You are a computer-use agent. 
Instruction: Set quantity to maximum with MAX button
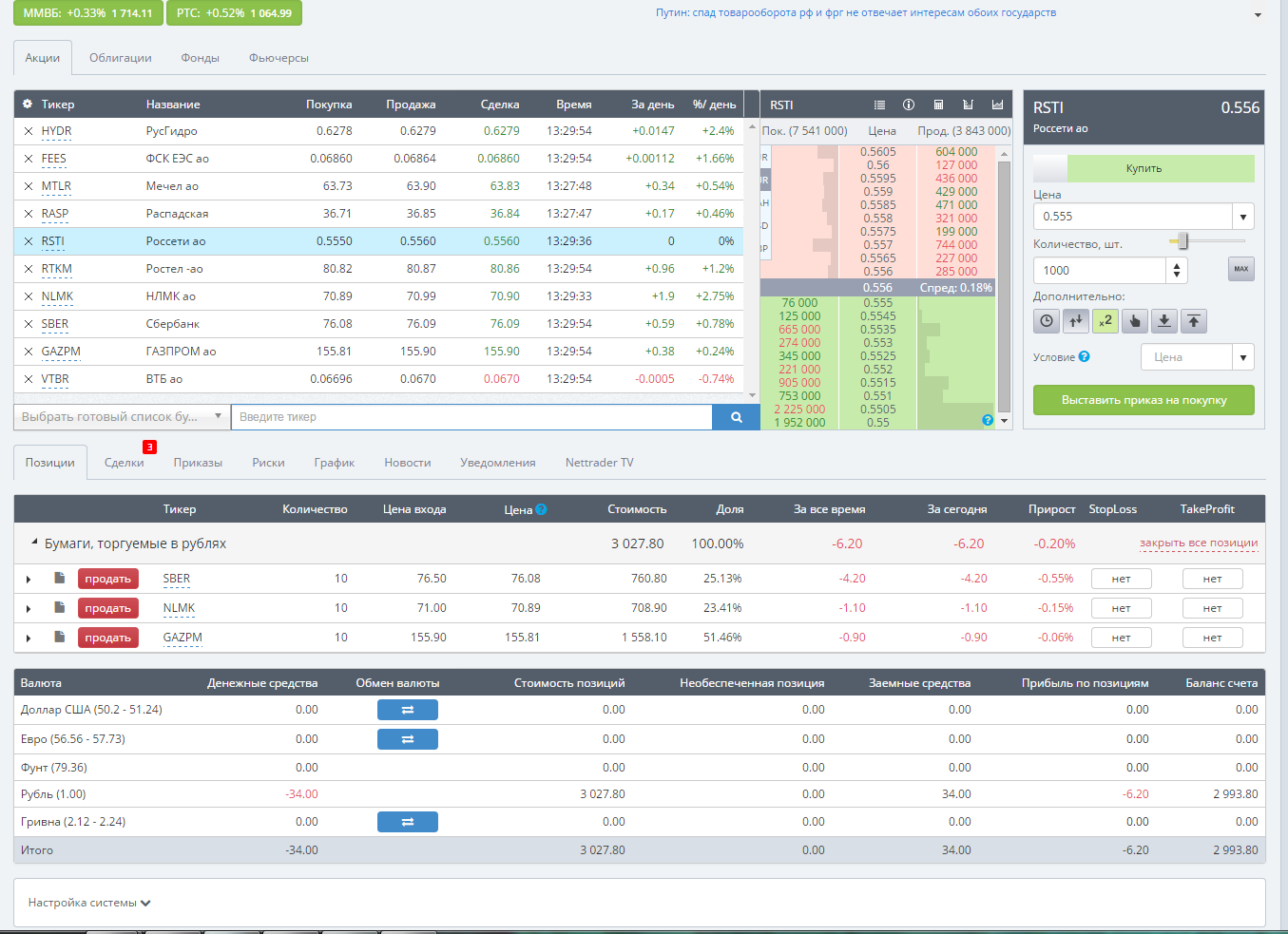tap(1241, 269)
